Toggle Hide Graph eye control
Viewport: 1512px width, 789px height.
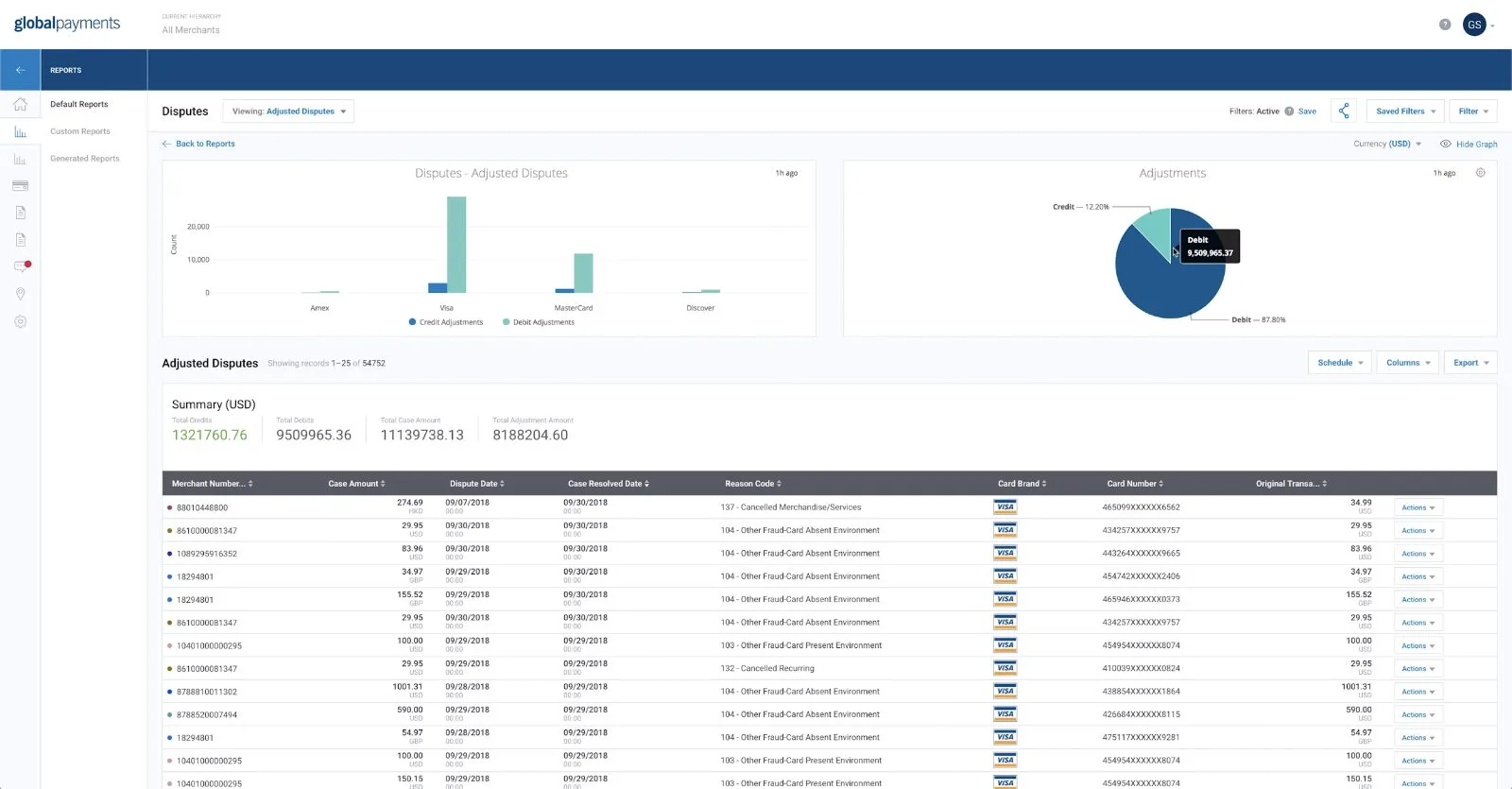pos(1469,145)
